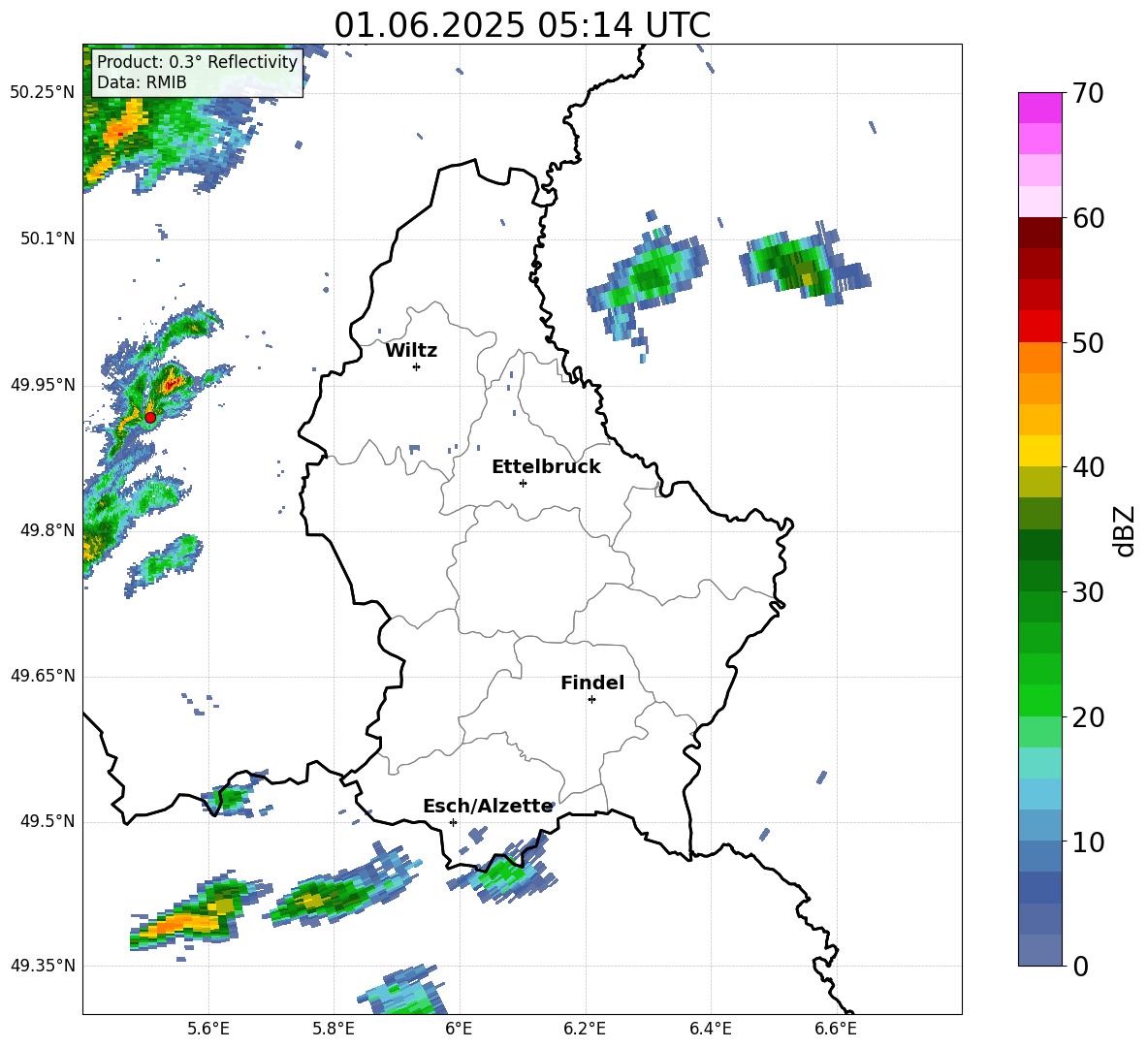
Task: Click the Findel station label
Action: [x=592, y=683]
